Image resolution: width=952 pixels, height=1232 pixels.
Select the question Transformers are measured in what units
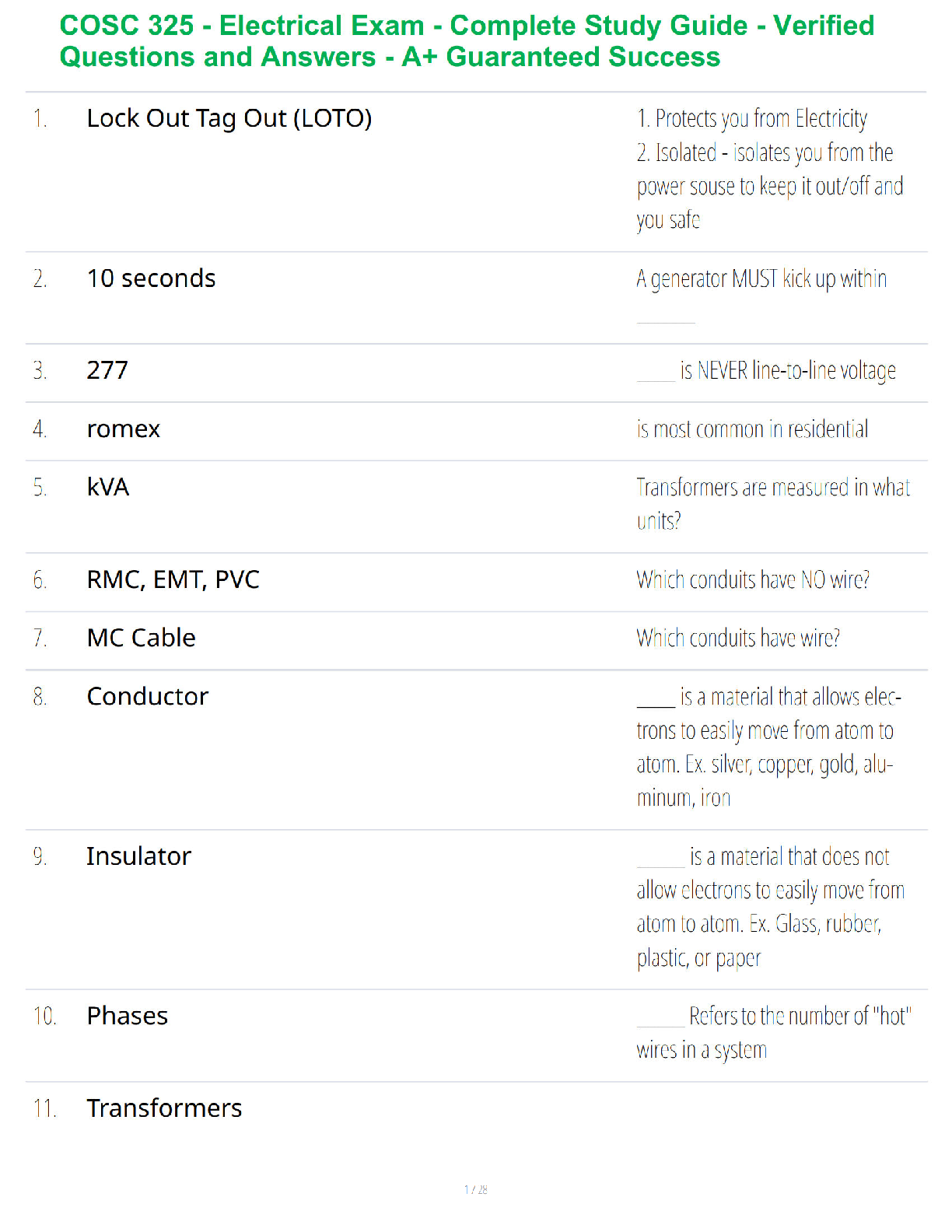(x=773, y=504)
